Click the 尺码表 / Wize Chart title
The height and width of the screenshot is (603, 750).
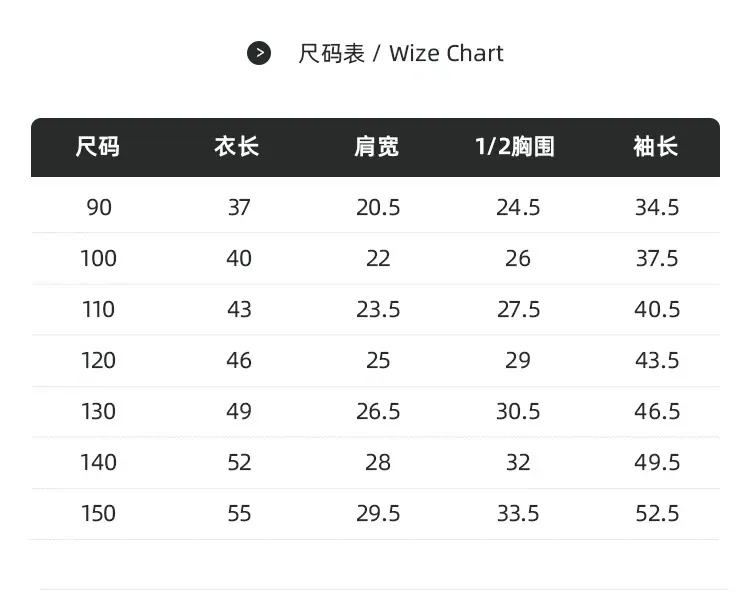coord(400,53)
